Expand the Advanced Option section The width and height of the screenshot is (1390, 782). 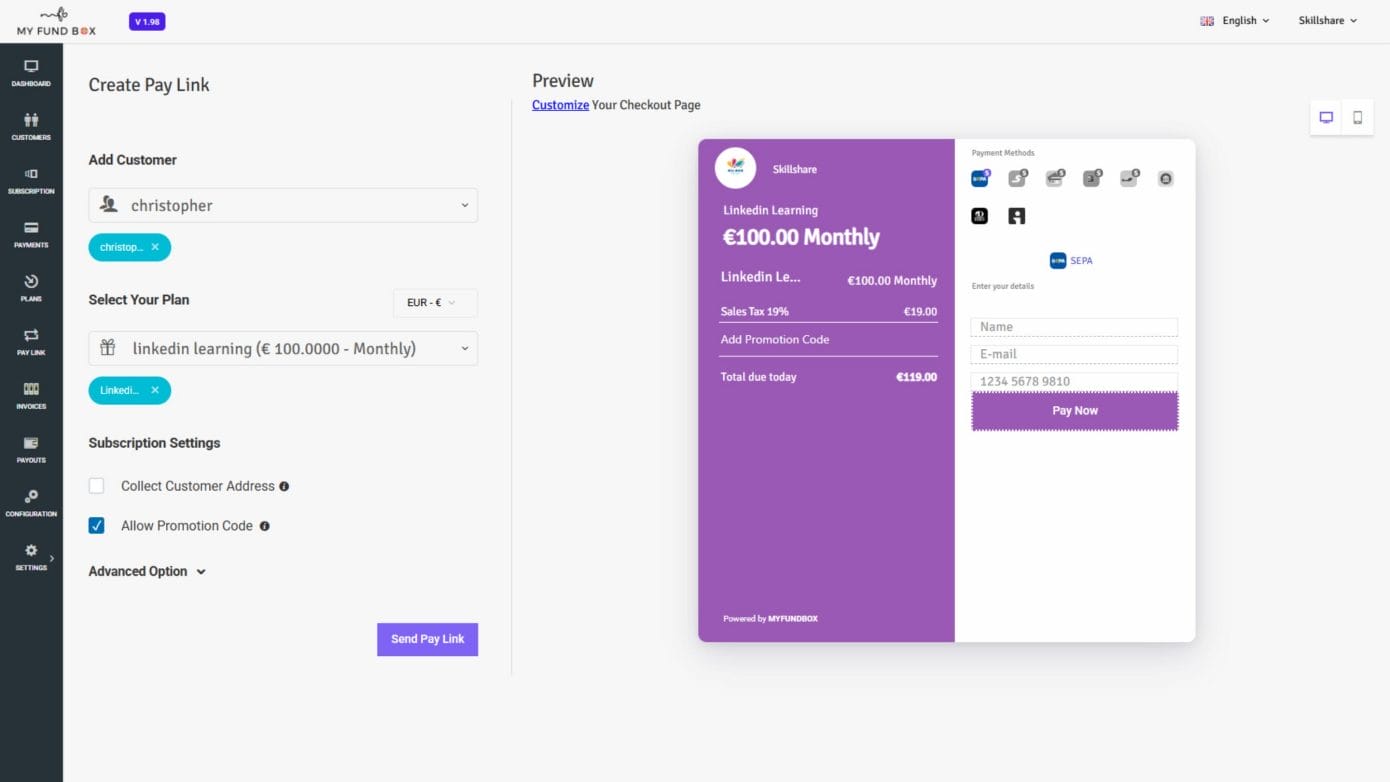coord(147,572)
